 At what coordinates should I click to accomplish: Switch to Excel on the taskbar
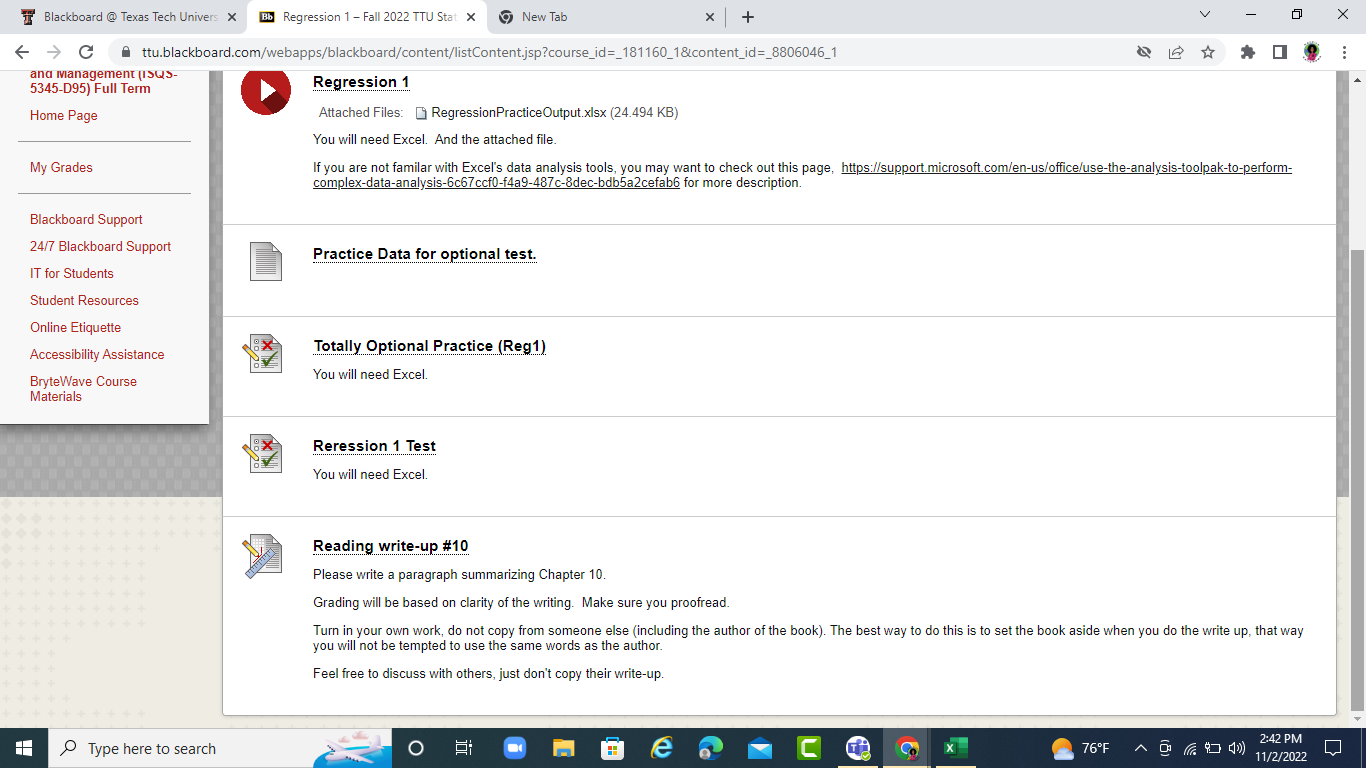(956, 748)
